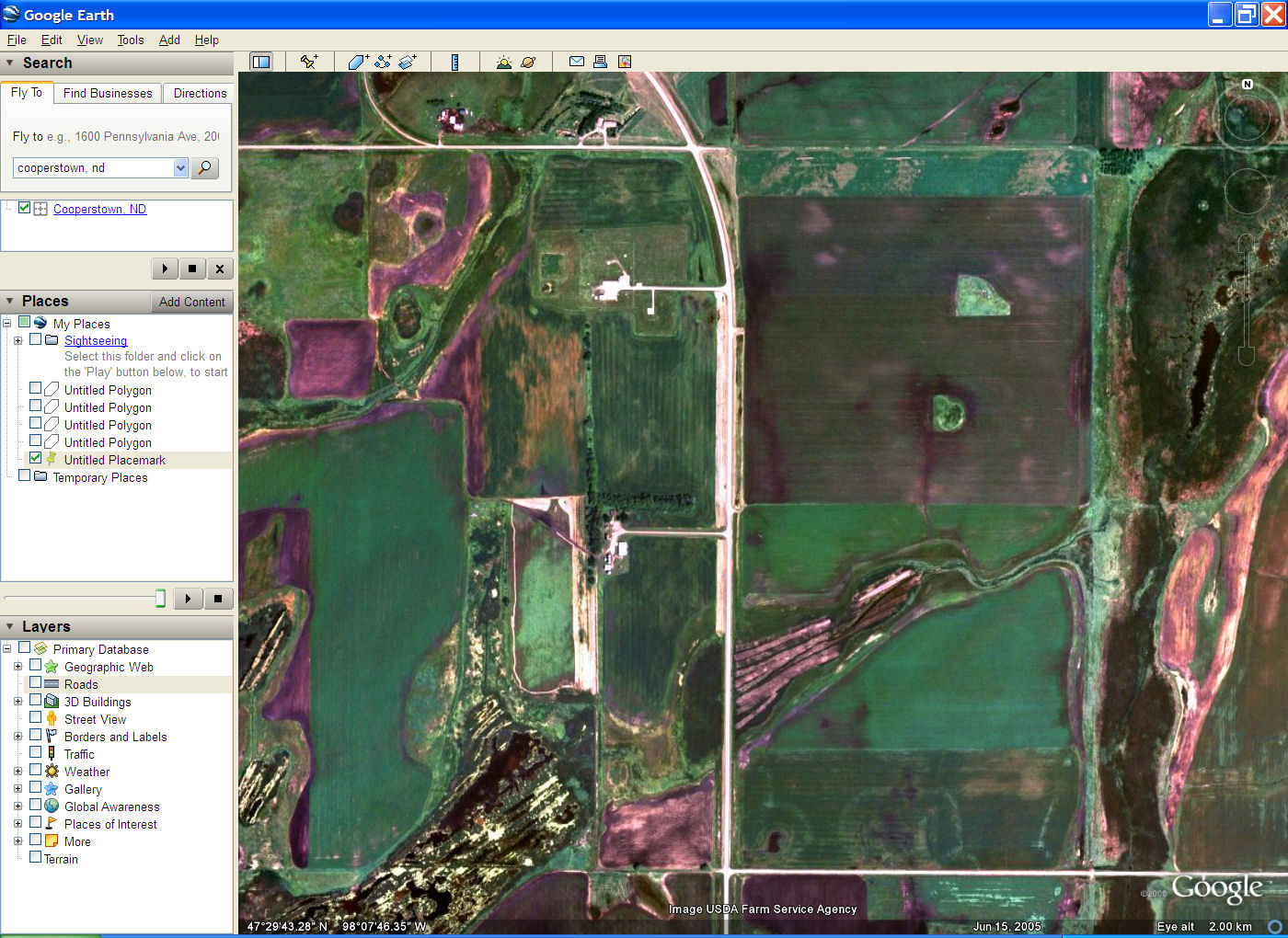Click the Global Awareness globe icon
Viewport: 1288px width, 938px height.
pyautogui.click(x=52, y=806)
